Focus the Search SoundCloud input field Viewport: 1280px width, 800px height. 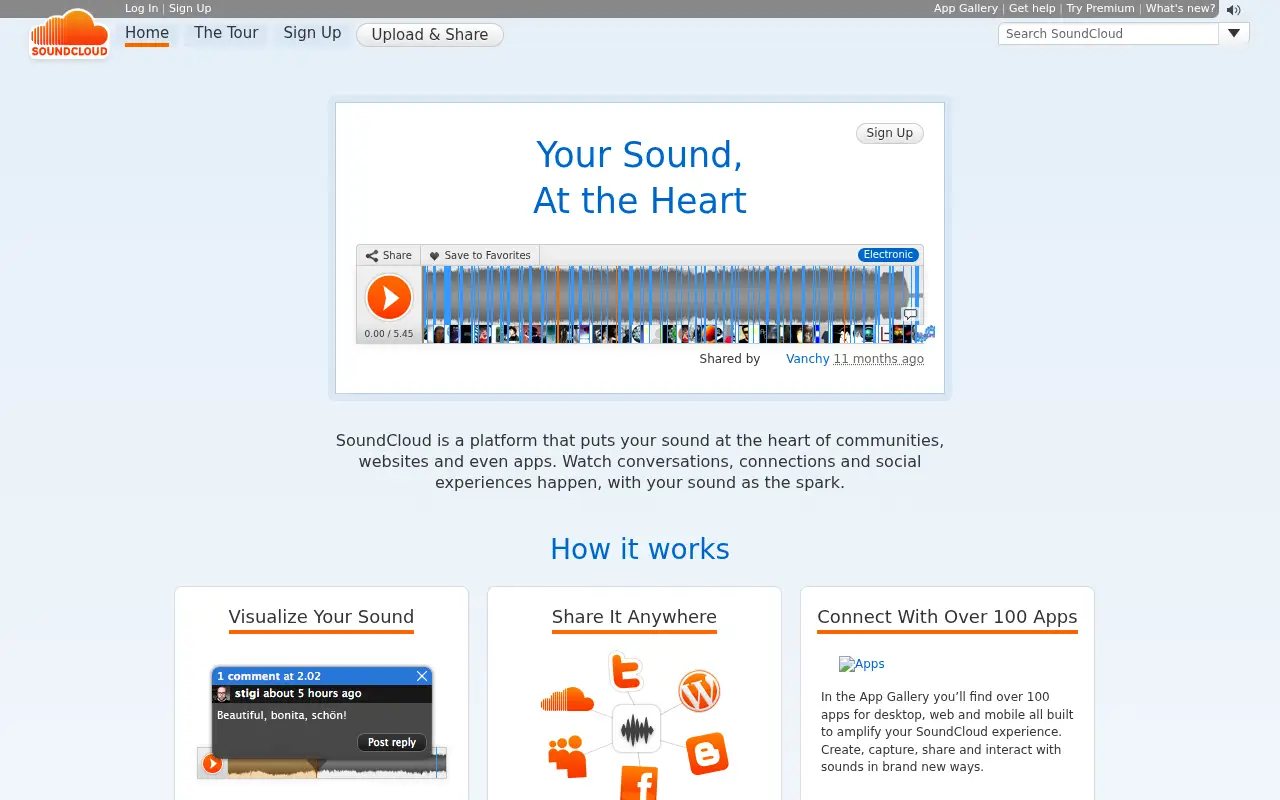pyautogui.click(x=1109, y=33)
